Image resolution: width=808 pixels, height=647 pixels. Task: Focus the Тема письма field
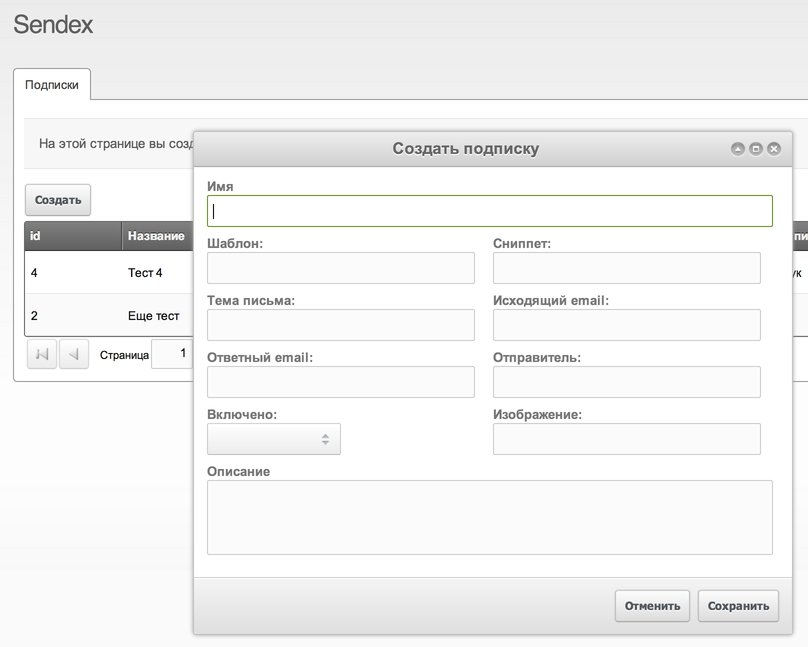(340, 325)
